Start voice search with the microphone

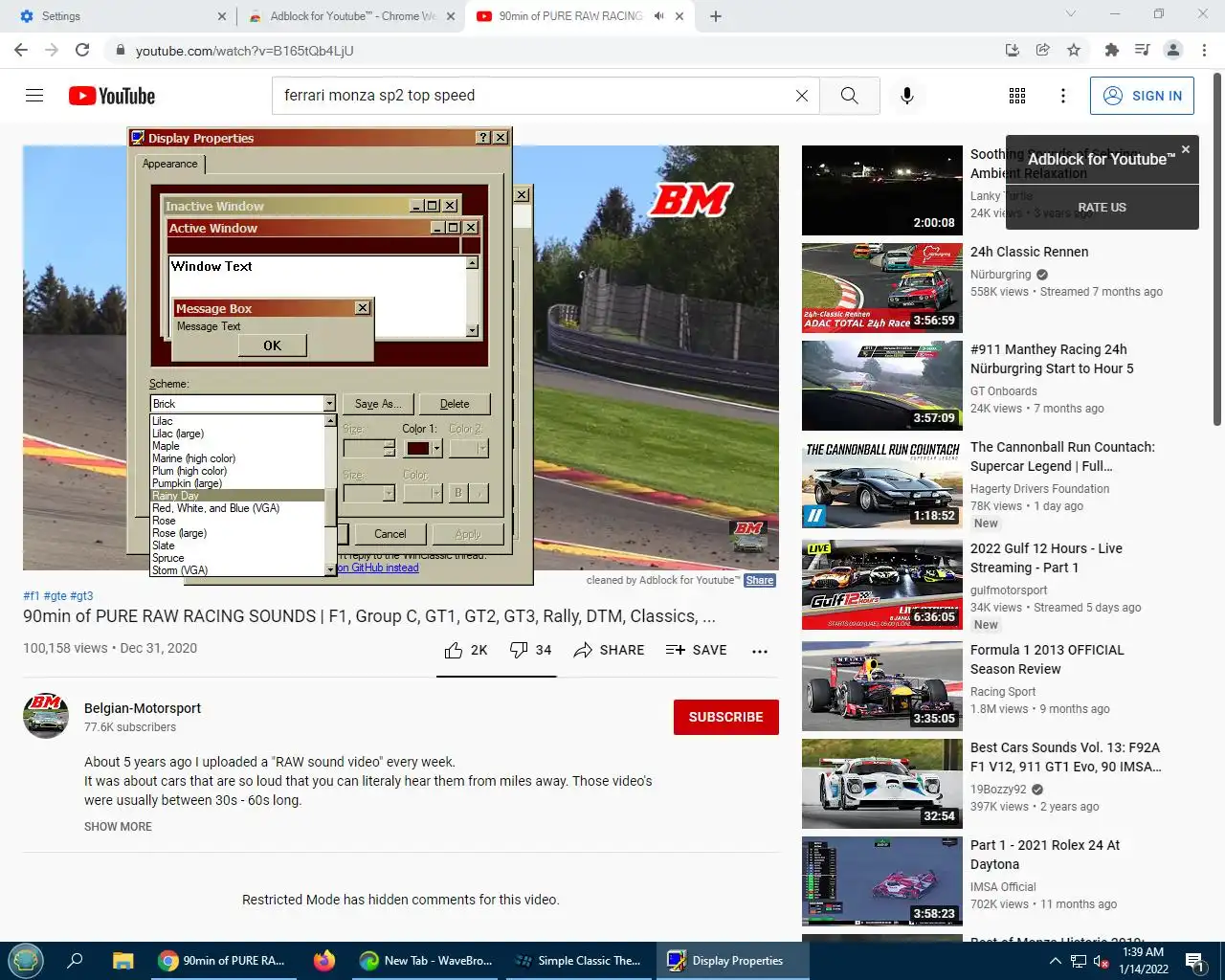coord(907,96)
